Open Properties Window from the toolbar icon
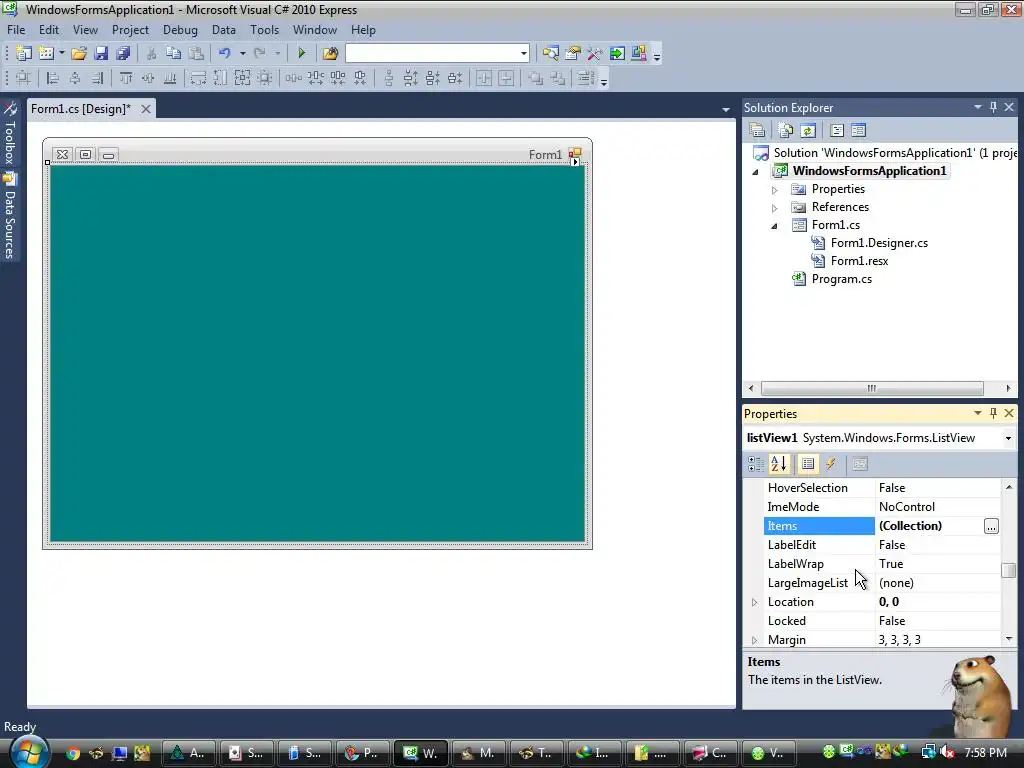The height and width of the screenshot is (768, 1024). pyautogui.click(x=573, y=54)
